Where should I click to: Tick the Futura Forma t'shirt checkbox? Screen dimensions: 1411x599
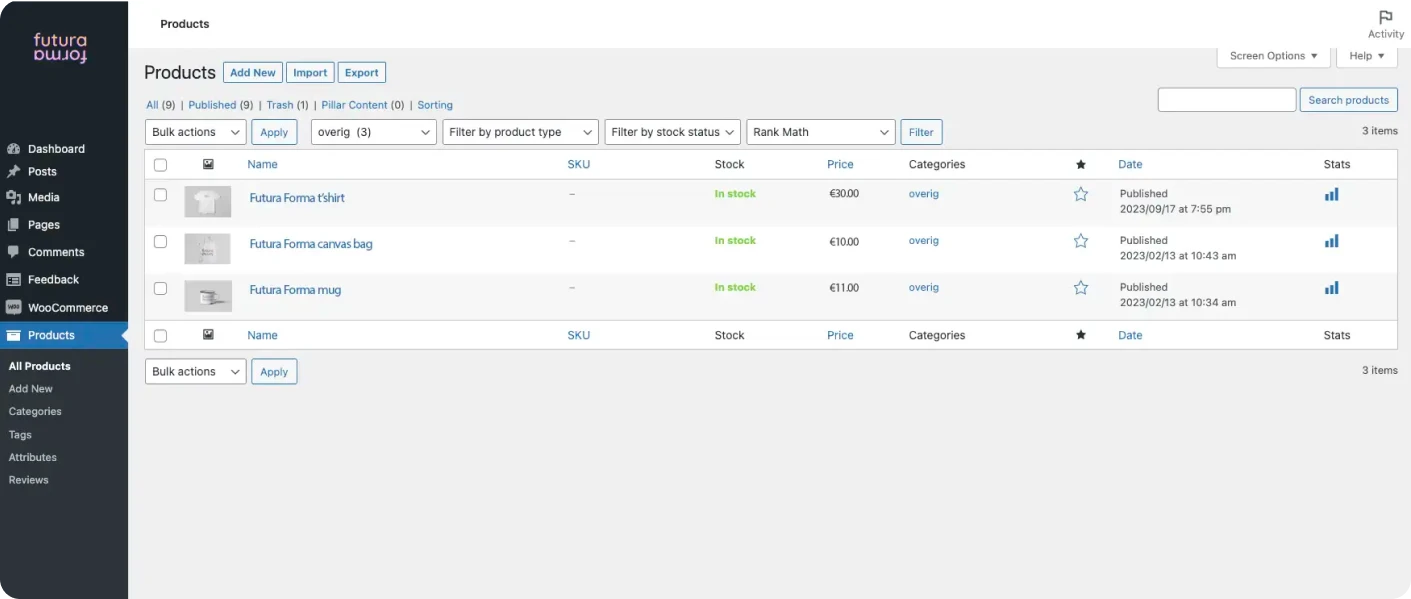coord(160,195)
